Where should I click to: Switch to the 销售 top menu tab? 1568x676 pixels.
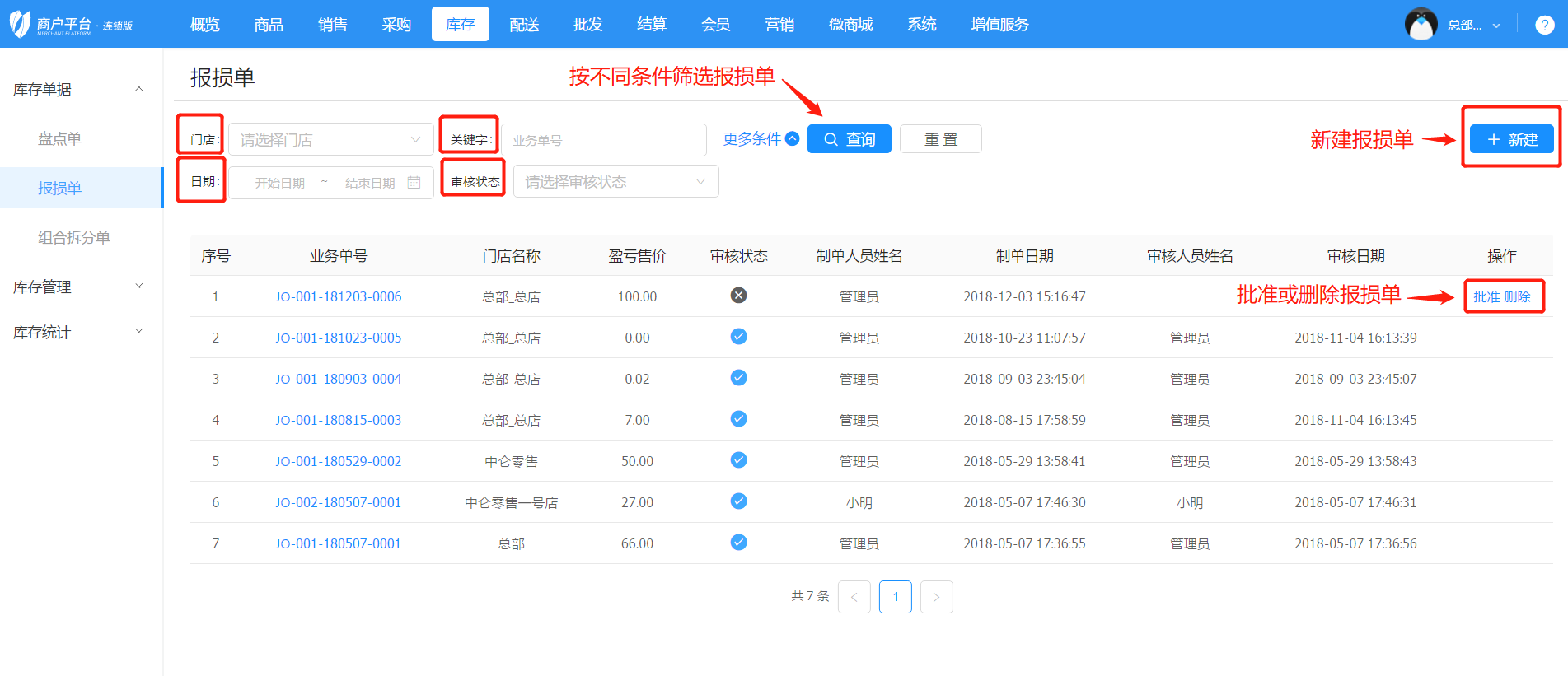332,25
